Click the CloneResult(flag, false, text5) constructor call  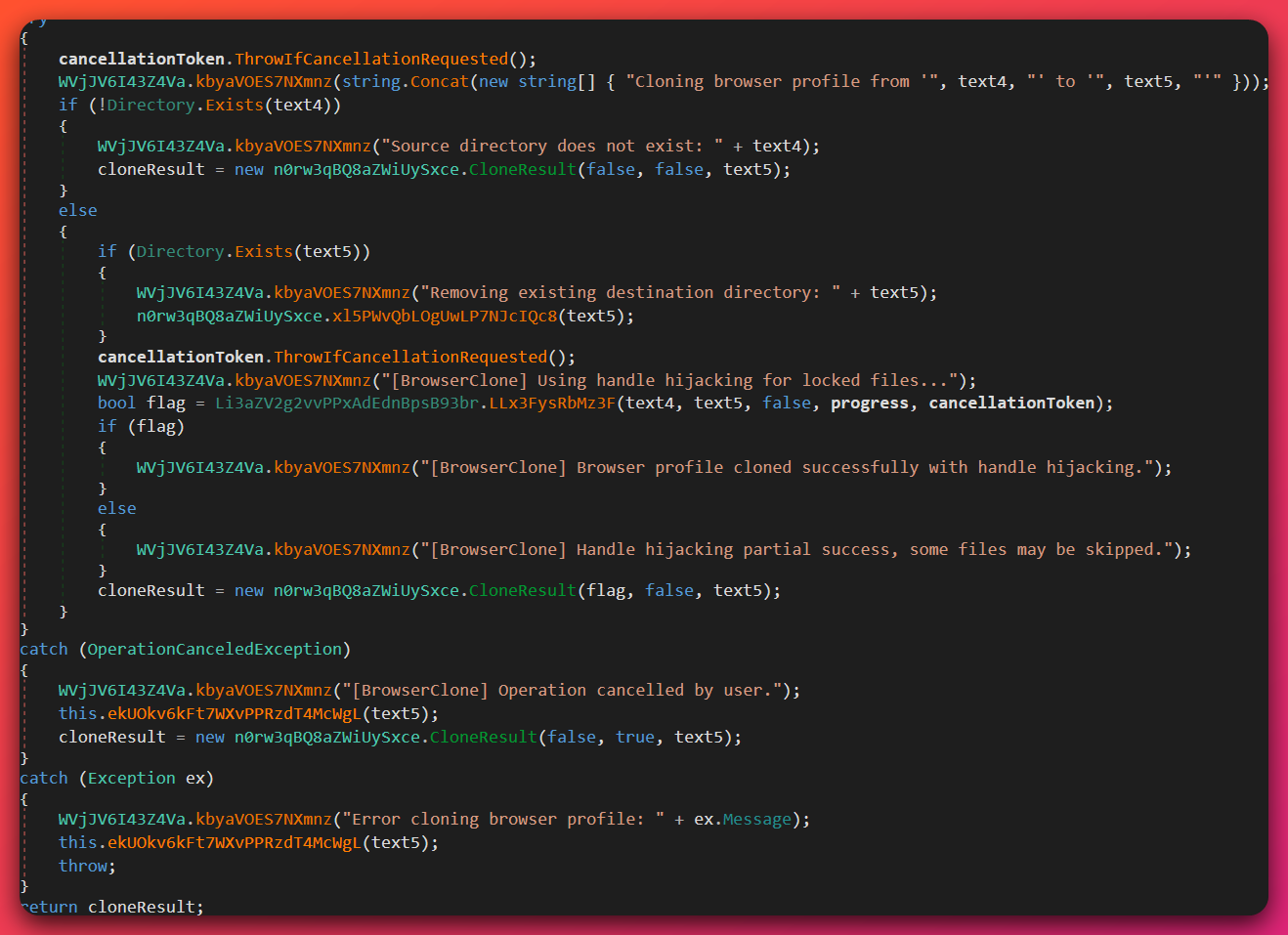[x=624, y=591]
